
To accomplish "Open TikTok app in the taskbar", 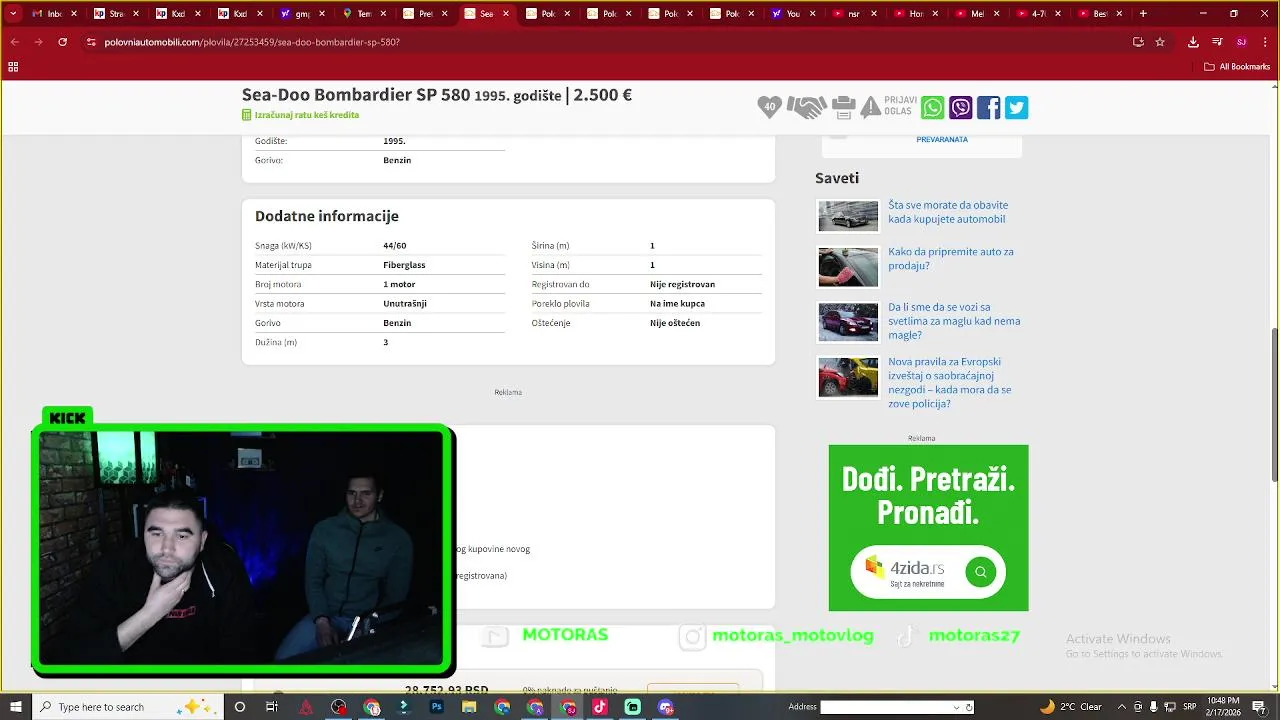I will point(600,707).
